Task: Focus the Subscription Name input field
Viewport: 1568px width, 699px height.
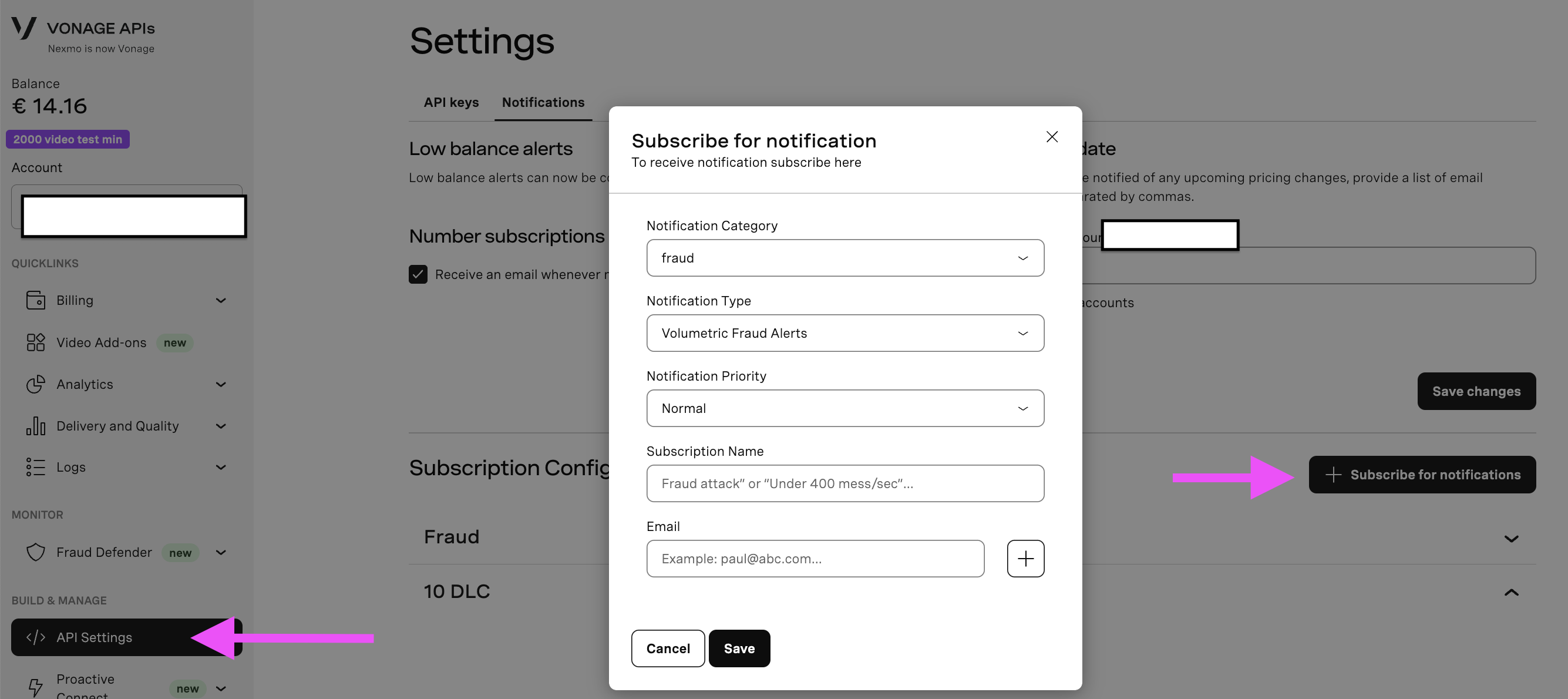Action: (x=845, y=483)
